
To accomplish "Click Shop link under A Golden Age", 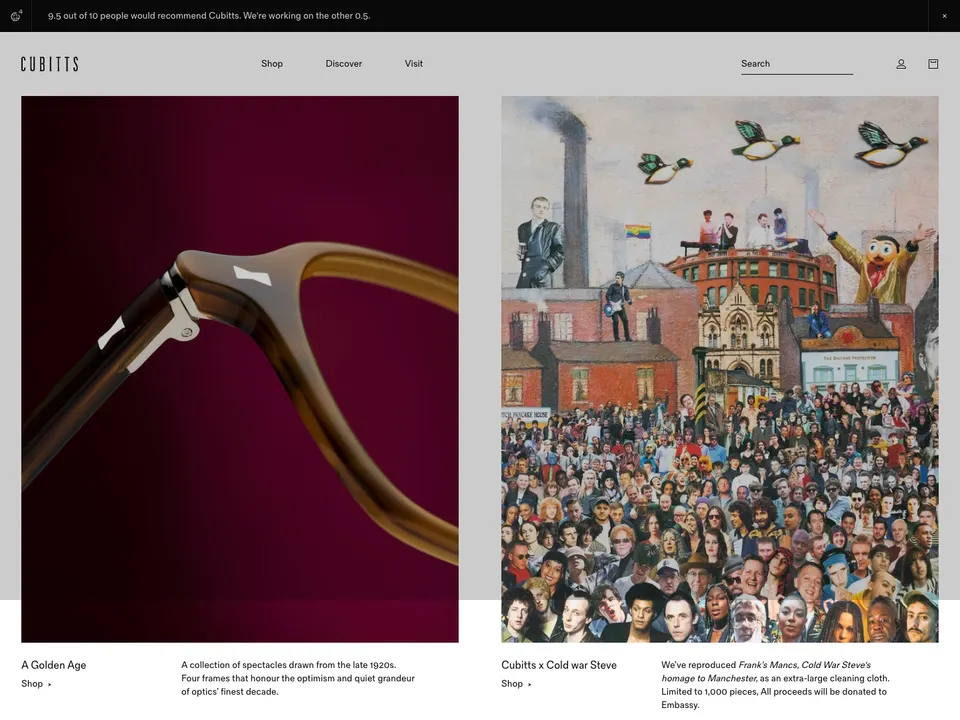I will click(36, 684).
